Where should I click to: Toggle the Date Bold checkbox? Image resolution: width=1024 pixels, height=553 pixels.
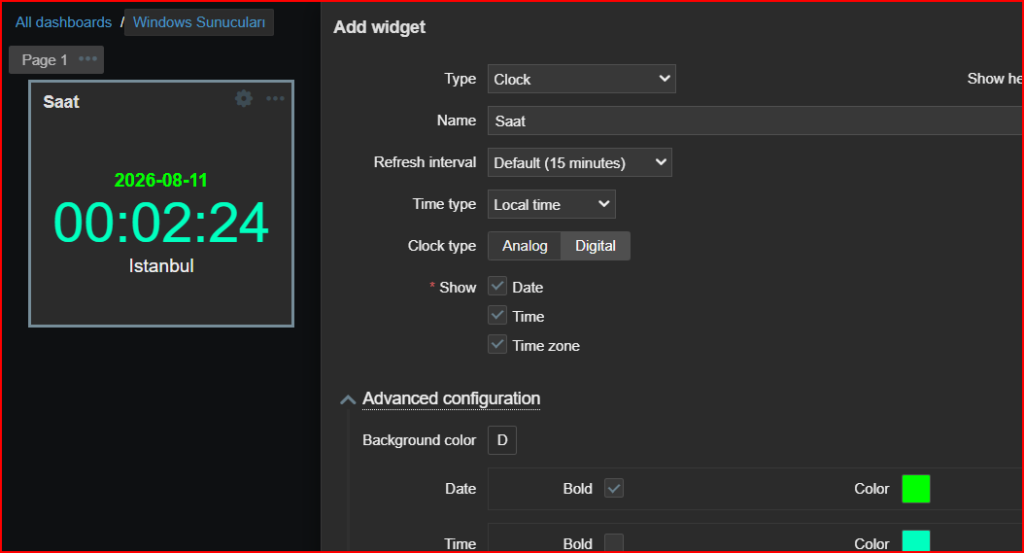(x=614, y=488)
